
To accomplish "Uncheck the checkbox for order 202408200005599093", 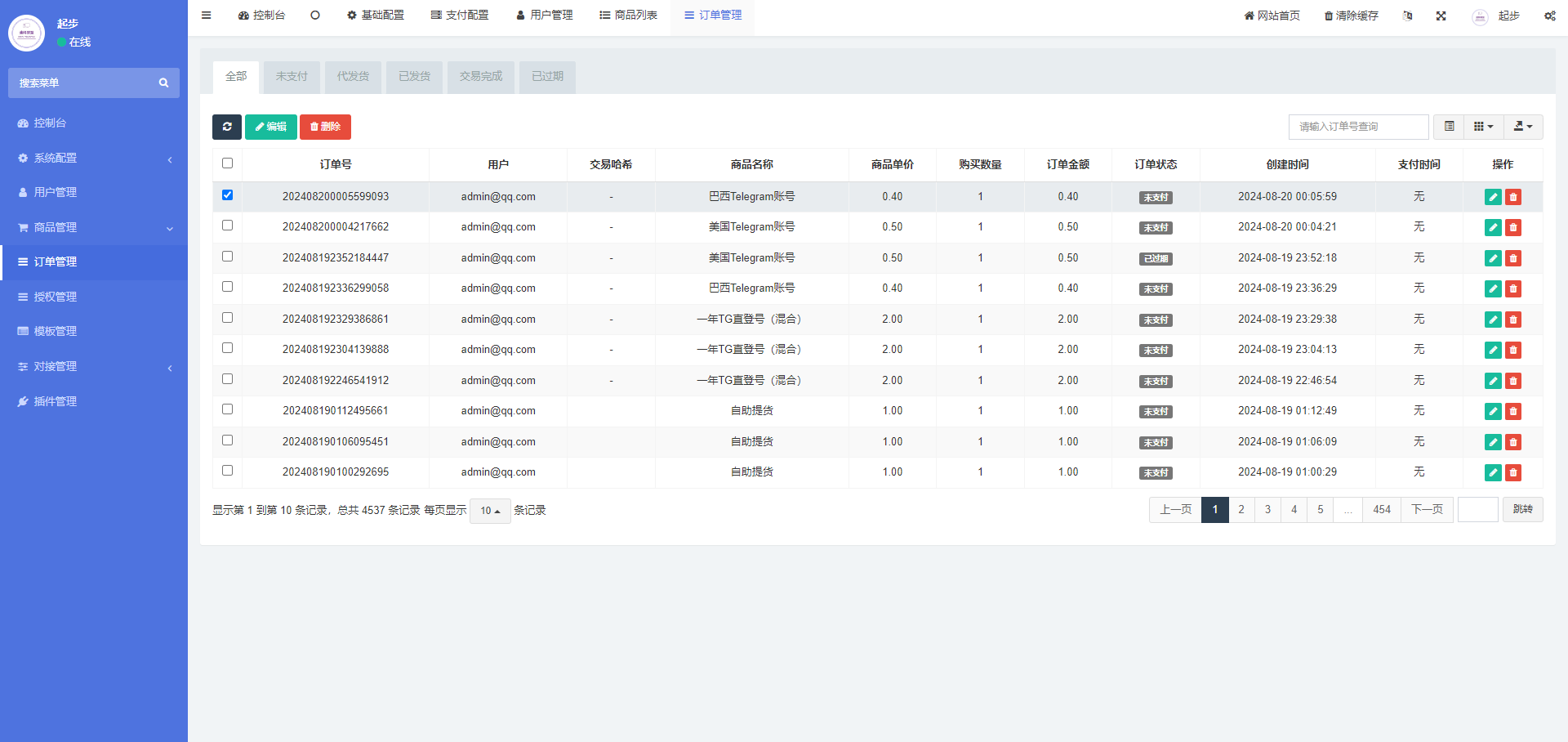I will click(x=227, y=195).
